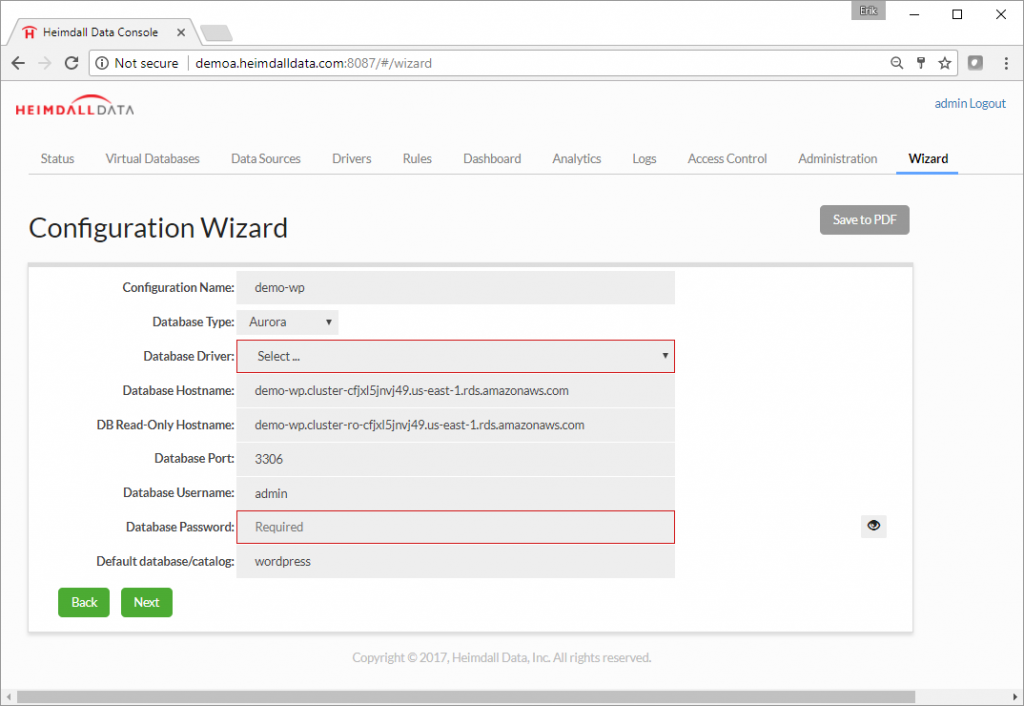Click the admin Logout link

(x=970, y=103)
